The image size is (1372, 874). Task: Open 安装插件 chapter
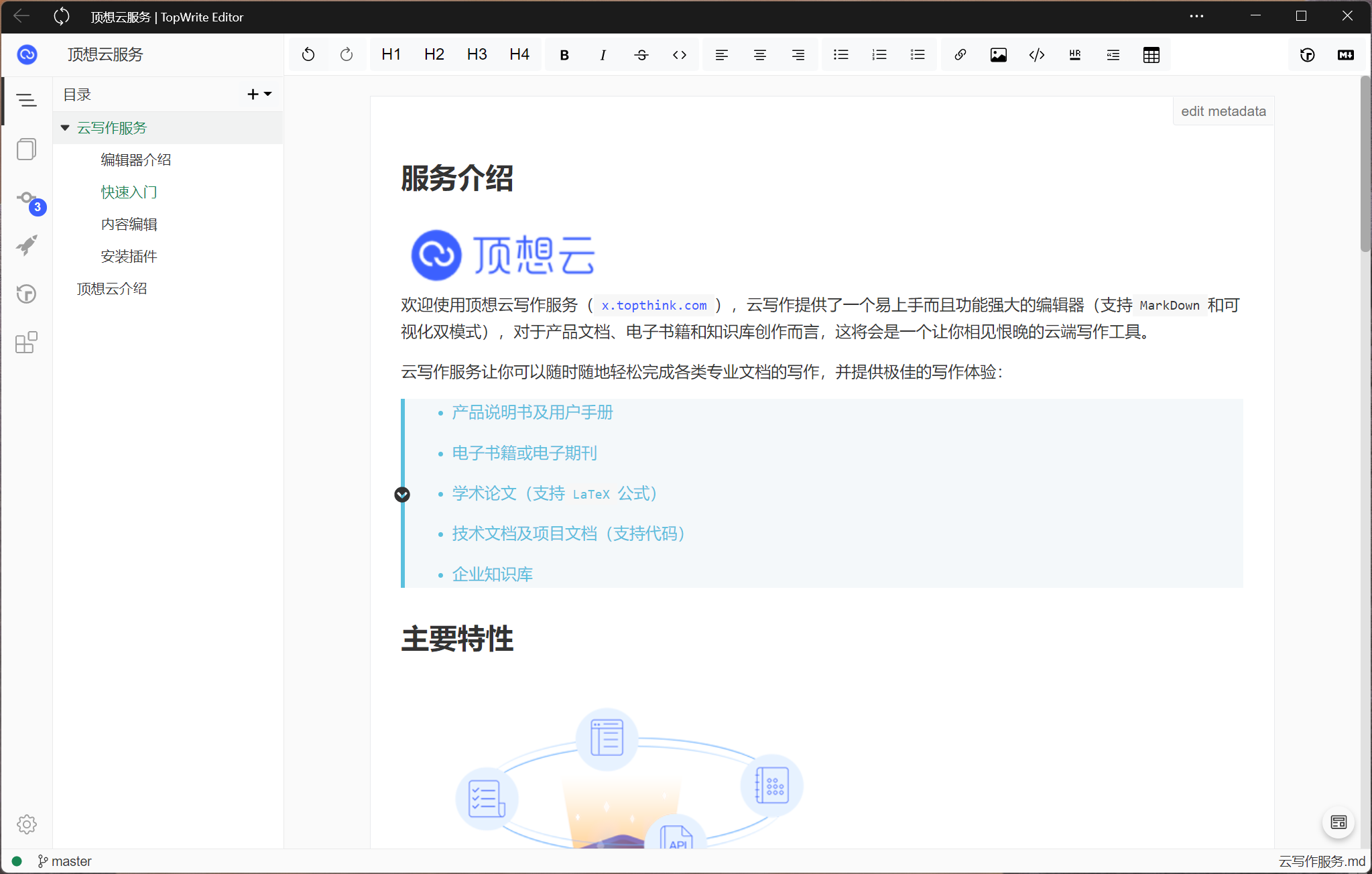pyautogui.click(x=129, y=256)
